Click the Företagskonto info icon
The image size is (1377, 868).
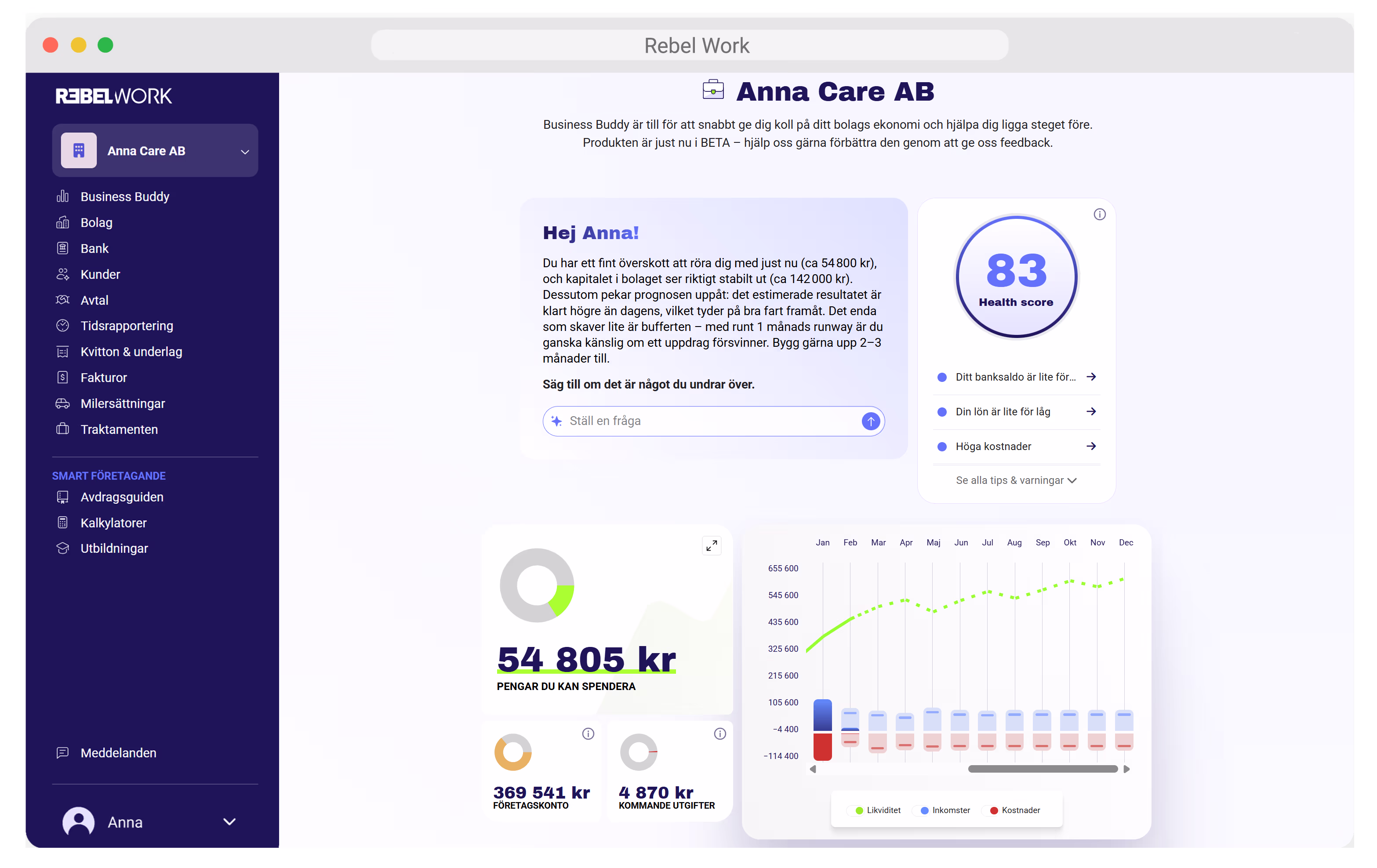click(588, 734)
